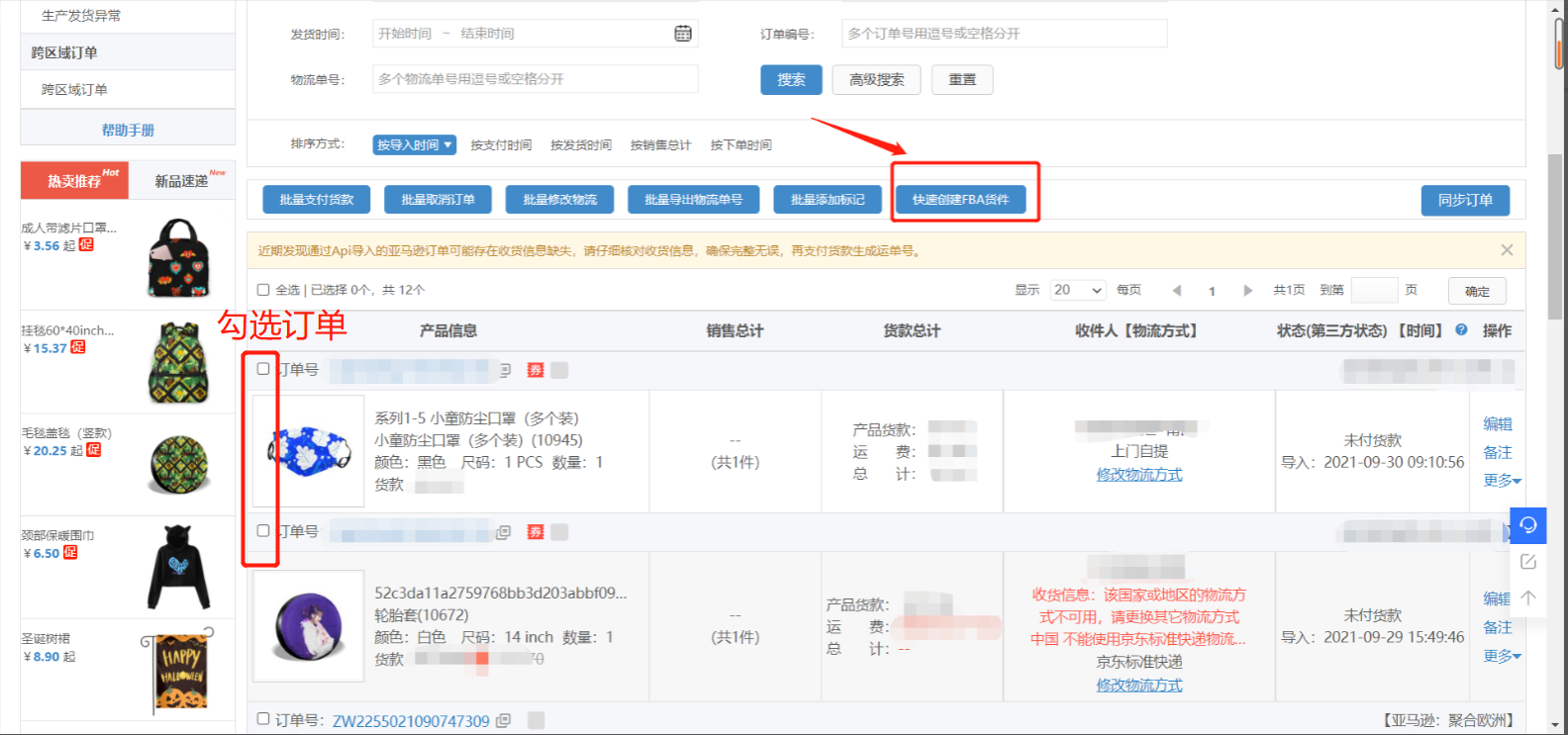The height and width of the screenshot is (735, 1568).
Task: Click 修改物流方式 link under 上门自提
Action: click(x=1138, y=475)
